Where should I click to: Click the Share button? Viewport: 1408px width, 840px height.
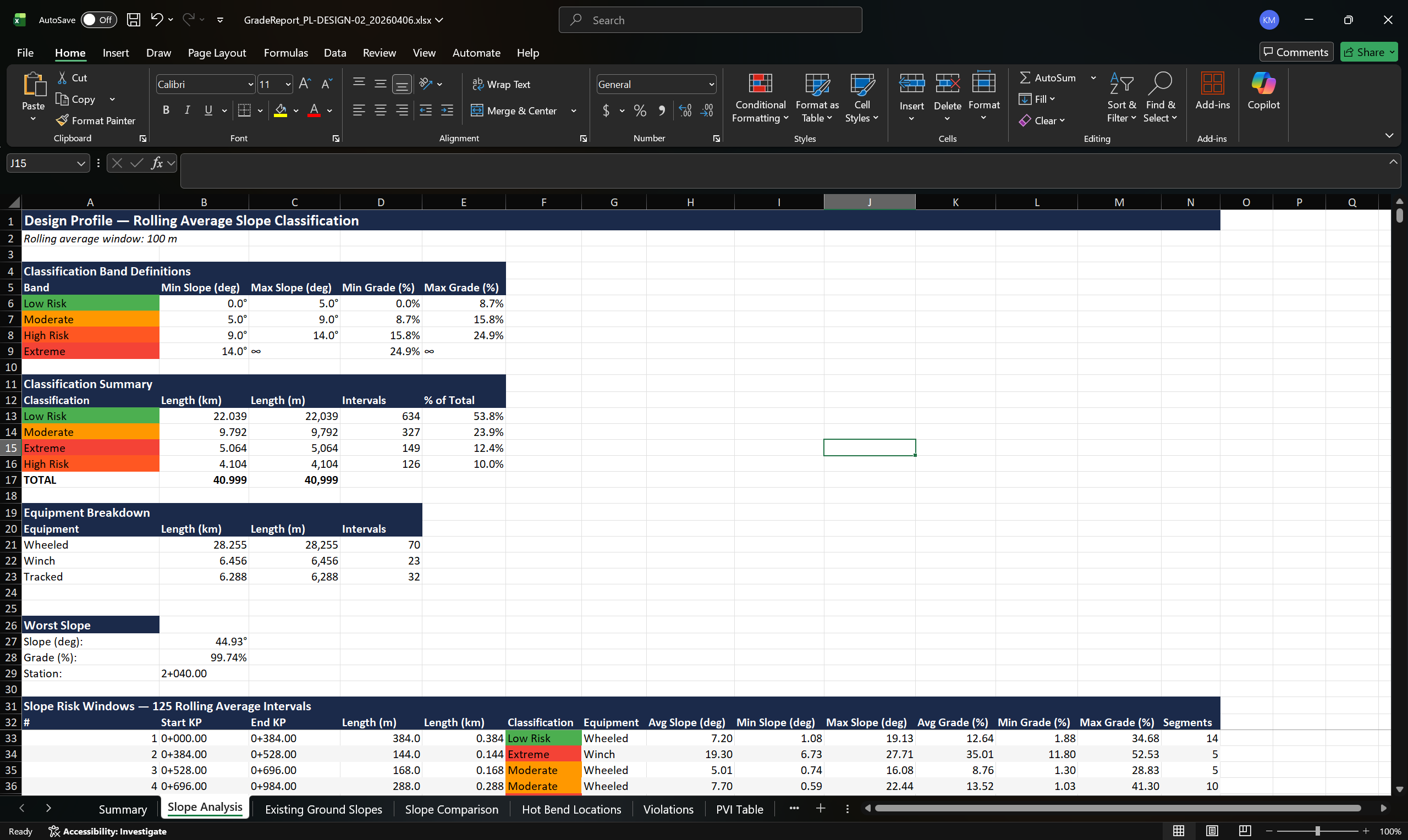tap(1368, 52)
